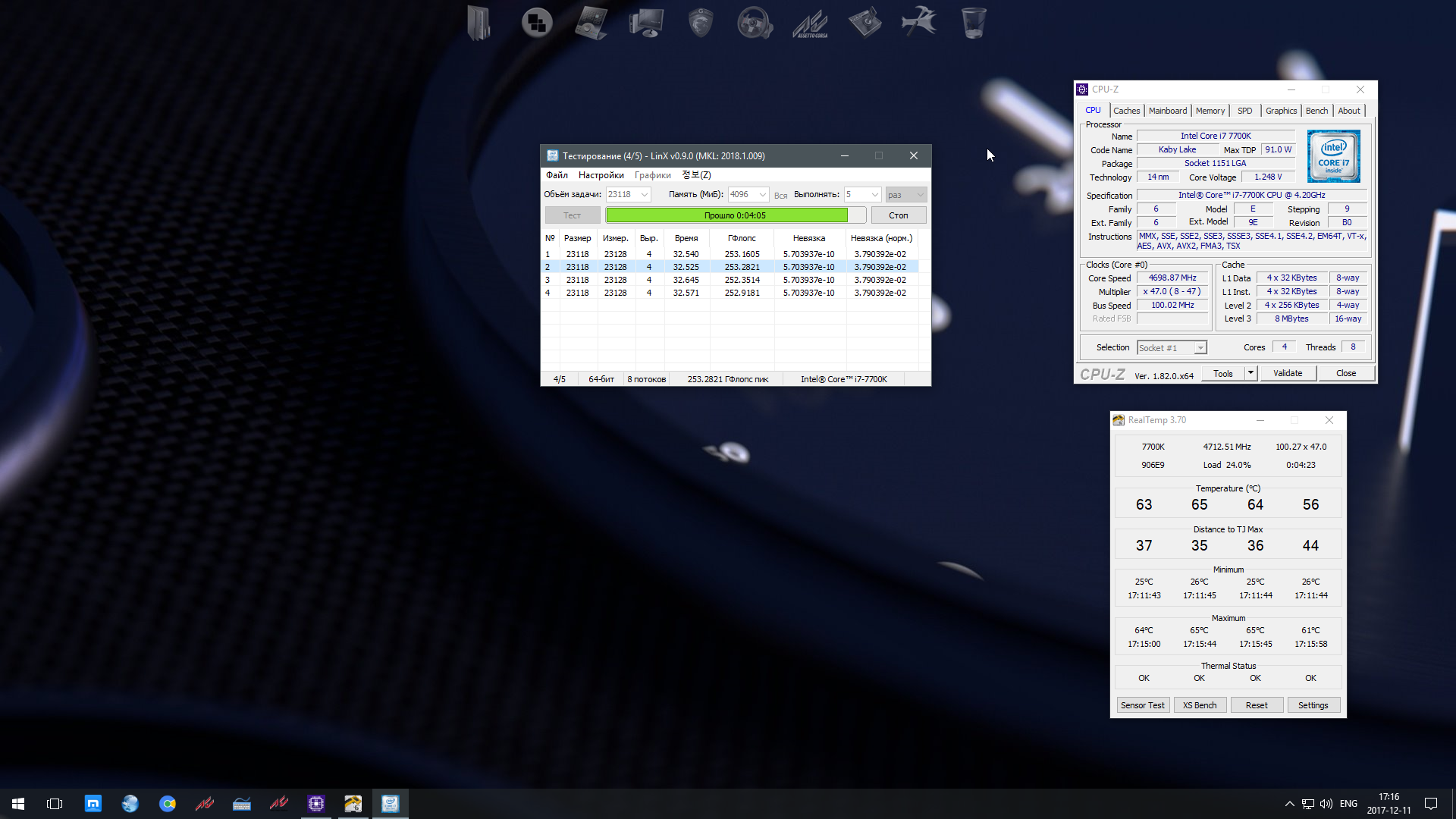
Task: Switch to the Mainboard tab in CPU-Z
Action: 1167,111
